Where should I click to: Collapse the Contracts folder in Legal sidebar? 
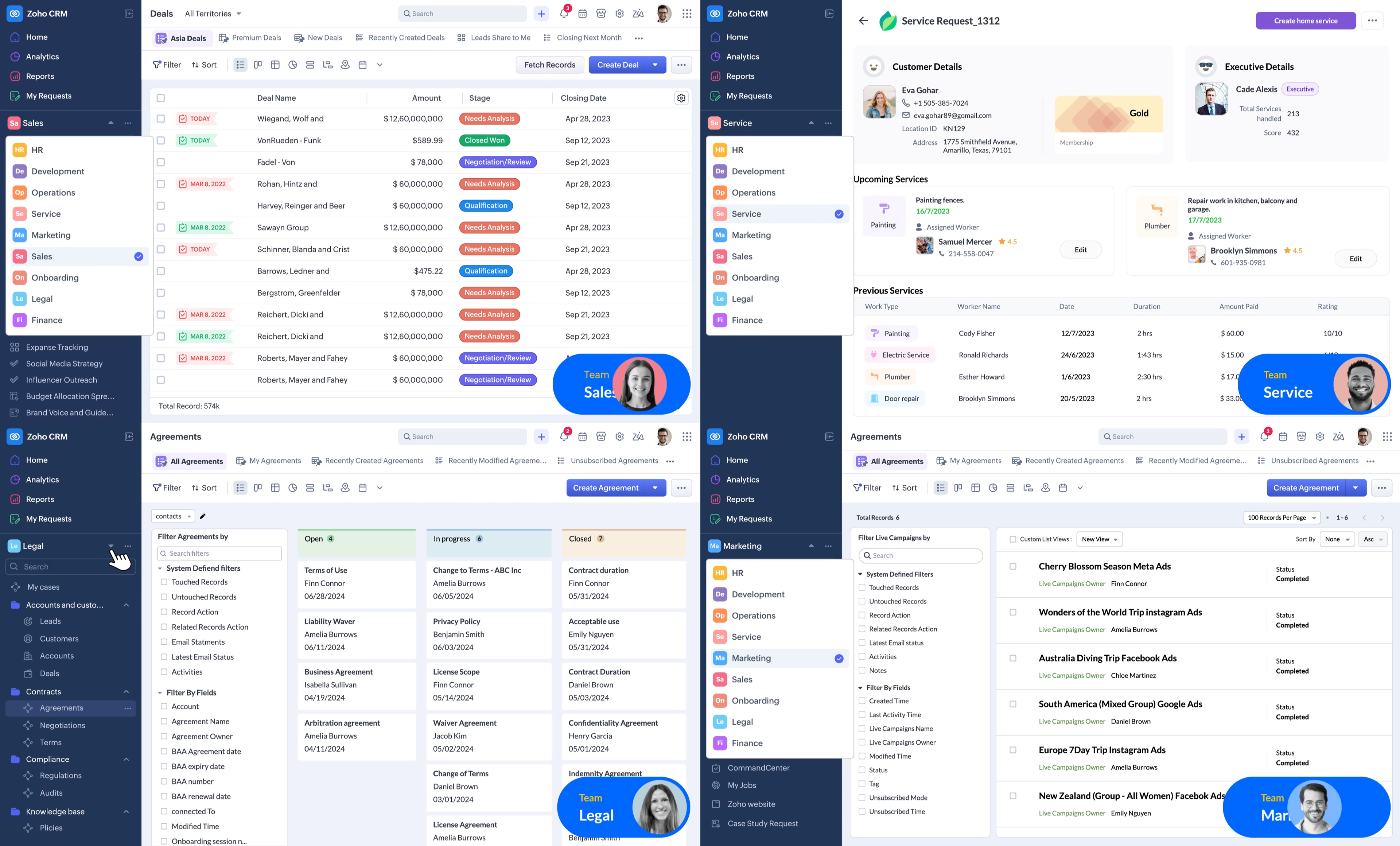click(126, 691)
